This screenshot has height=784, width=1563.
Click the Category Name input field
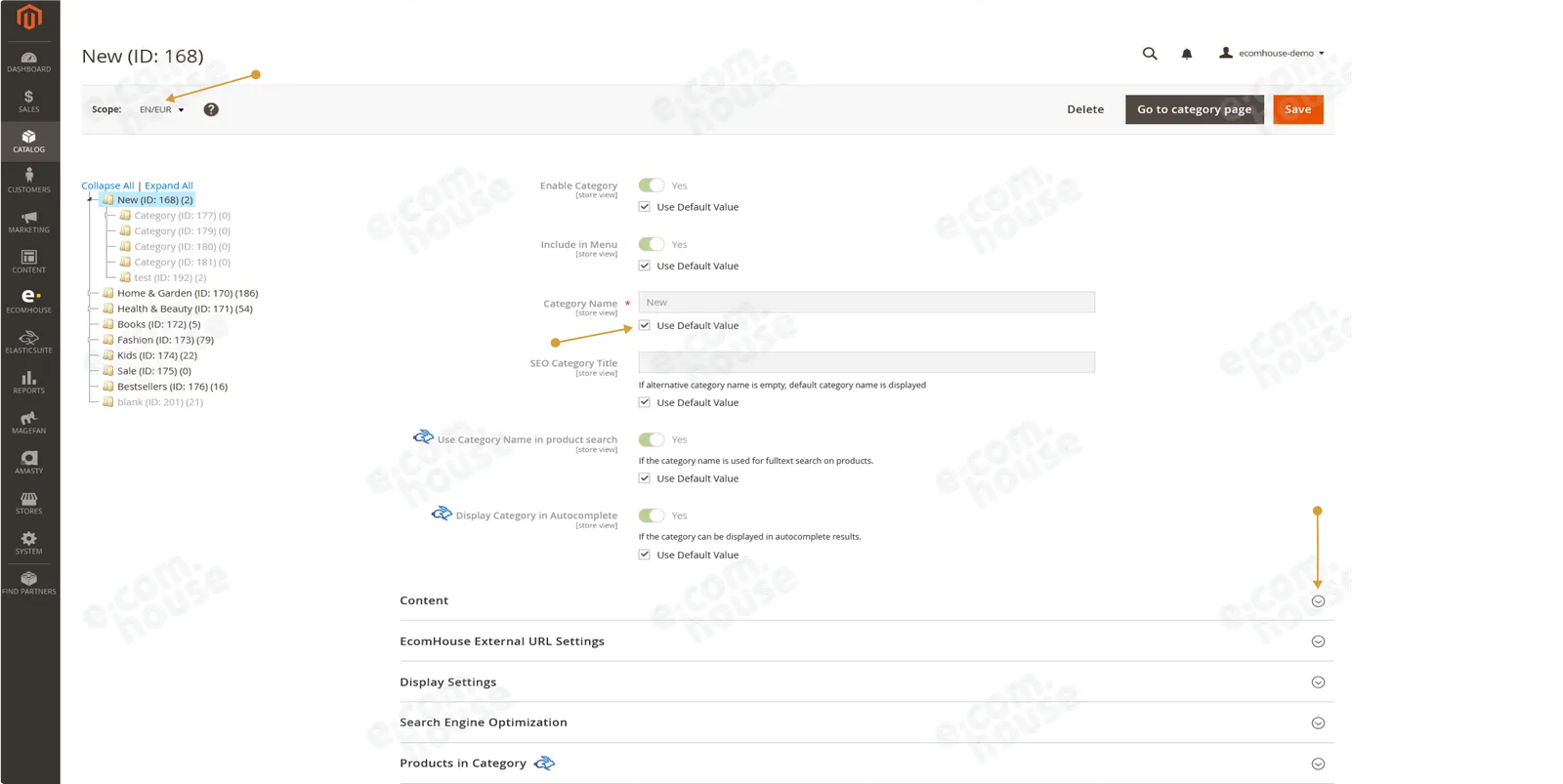point(866,303)
